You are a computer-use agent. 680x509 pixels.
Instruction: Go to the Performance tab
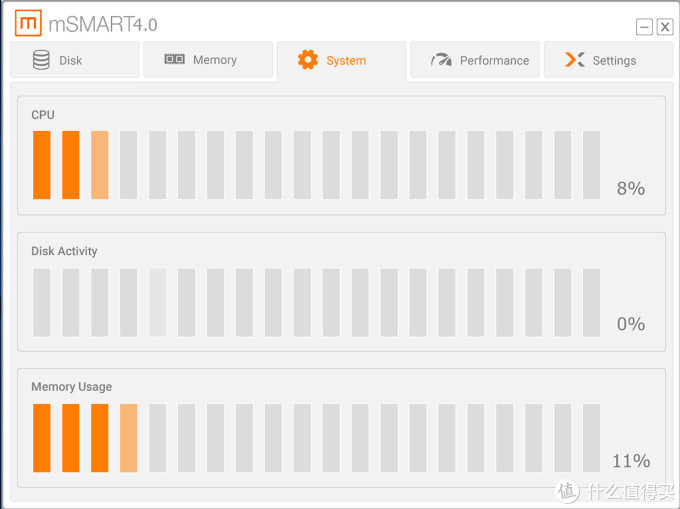[x=494, y=60]
